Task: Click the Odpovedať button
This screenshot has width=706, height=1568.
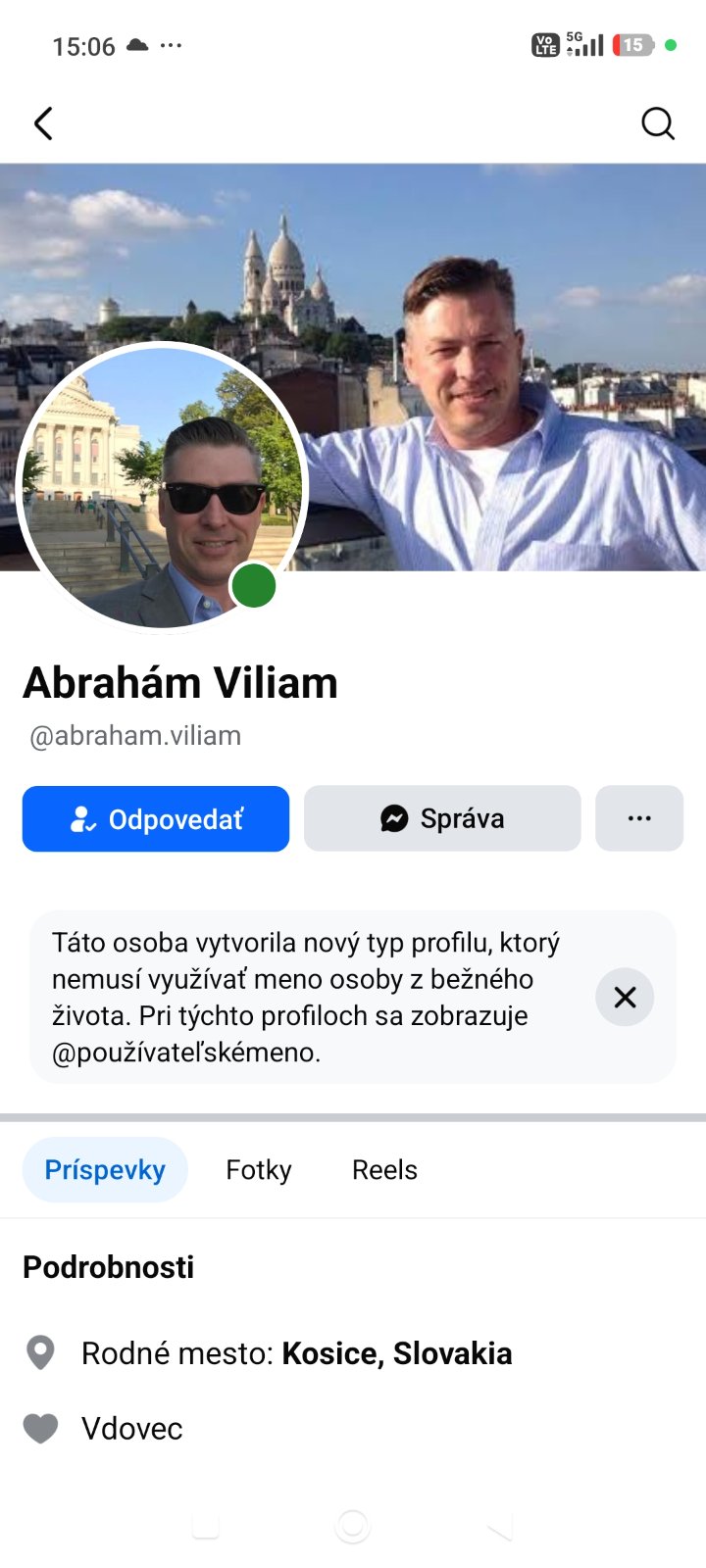Action: click(x=156, y=818)
